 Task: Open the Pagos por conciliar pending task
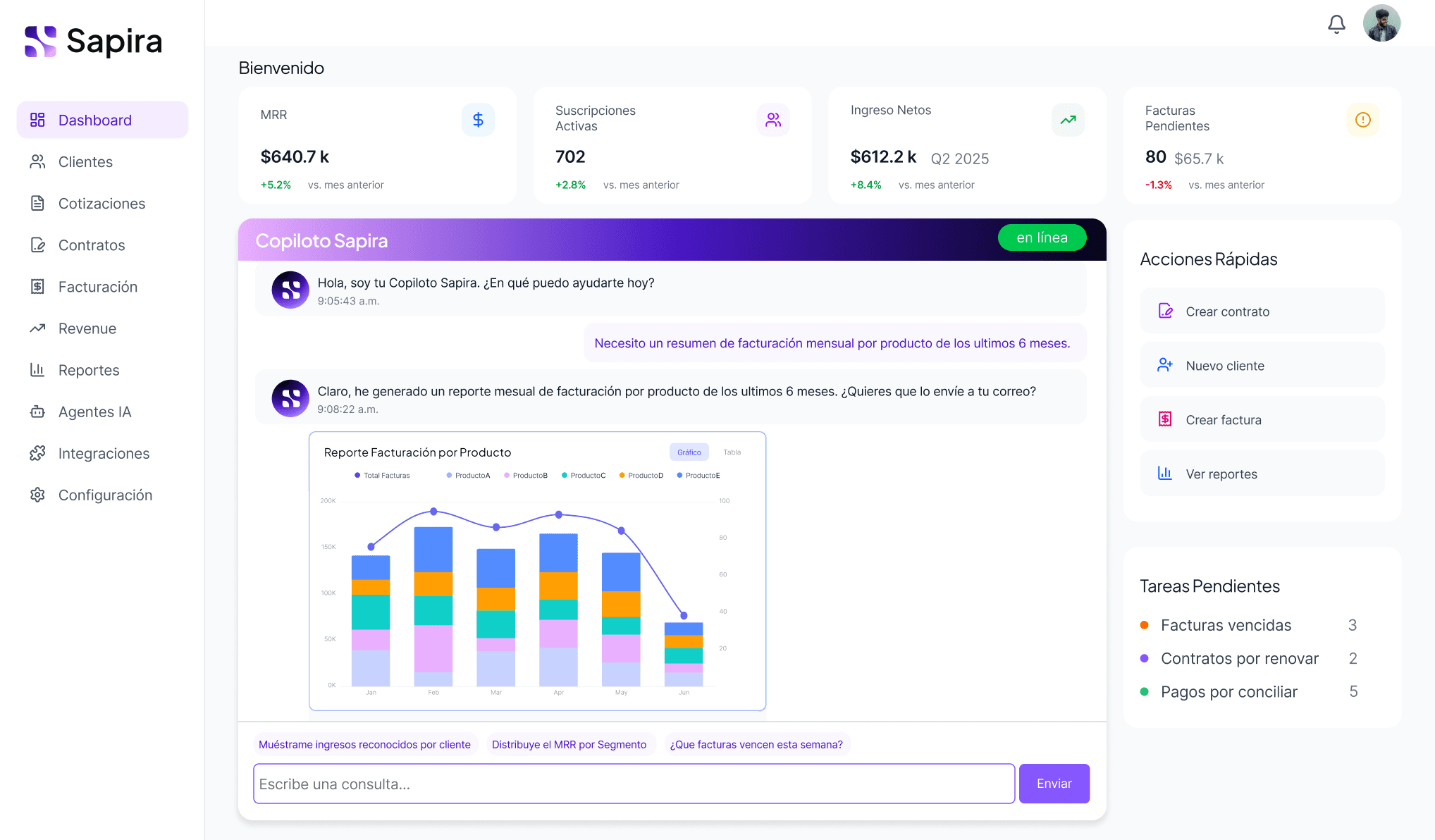pos(1249,691)
